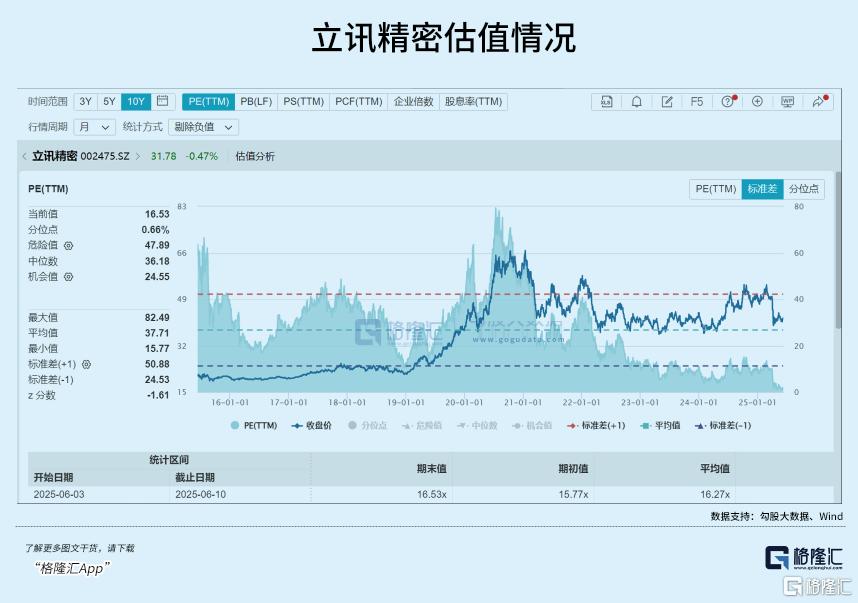Click the edit note pencil icon

pyautogui.click(x=666, y=102)
